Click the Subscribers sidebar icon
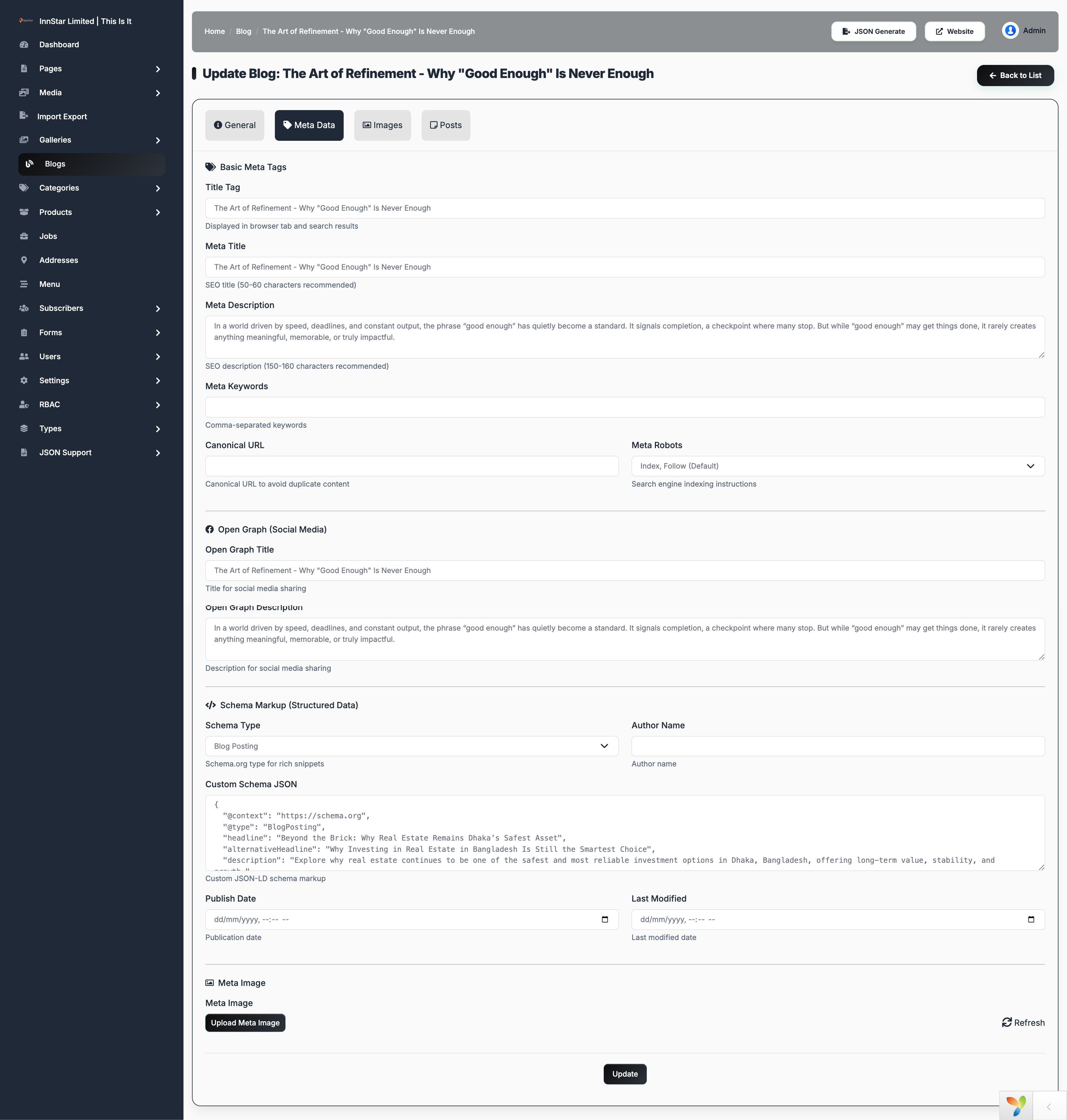The width and height of the screenshot is (1067, 1120). (x=24, y=308)
